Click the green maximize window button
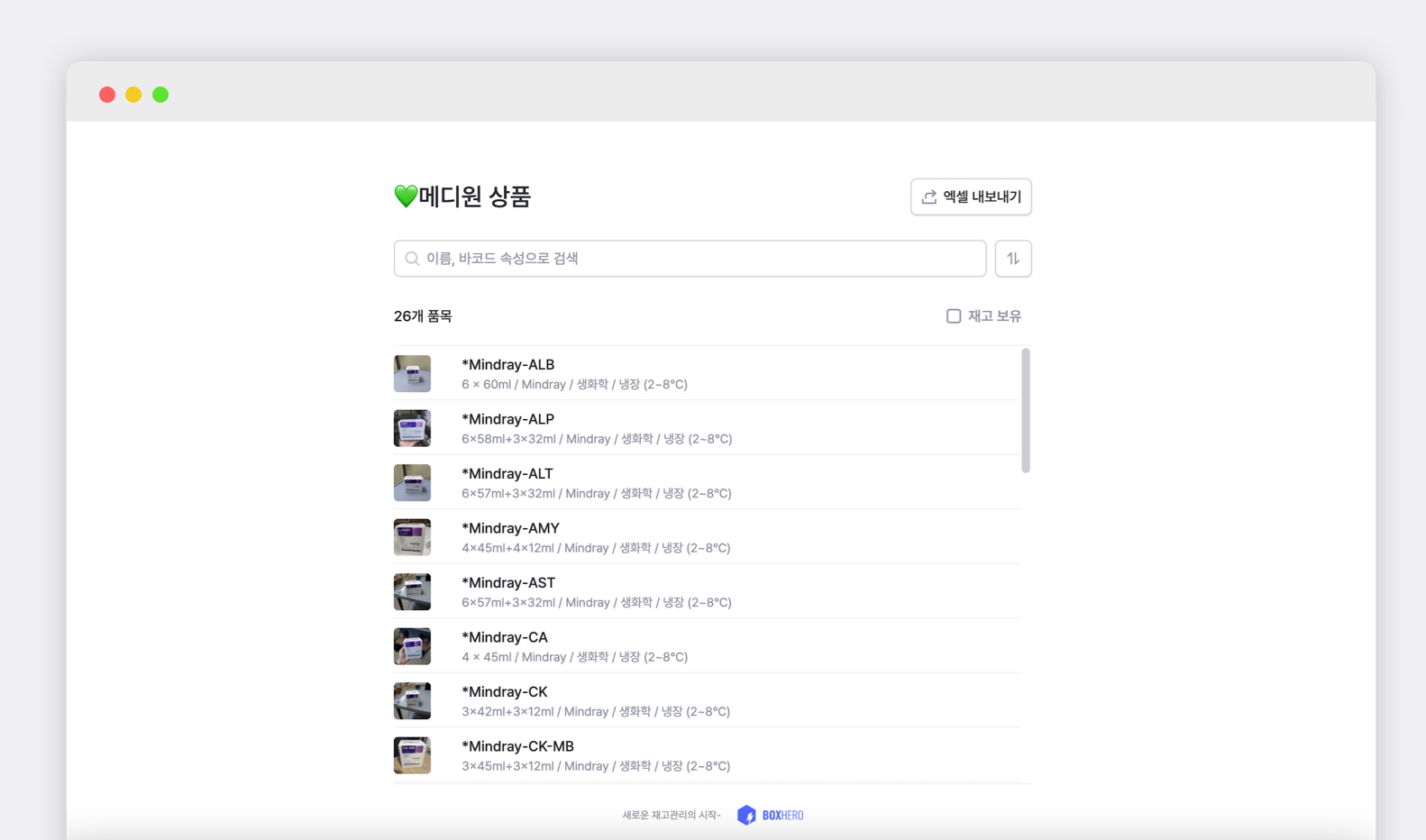Screen dimensions: 1426x840 point(160,95)
